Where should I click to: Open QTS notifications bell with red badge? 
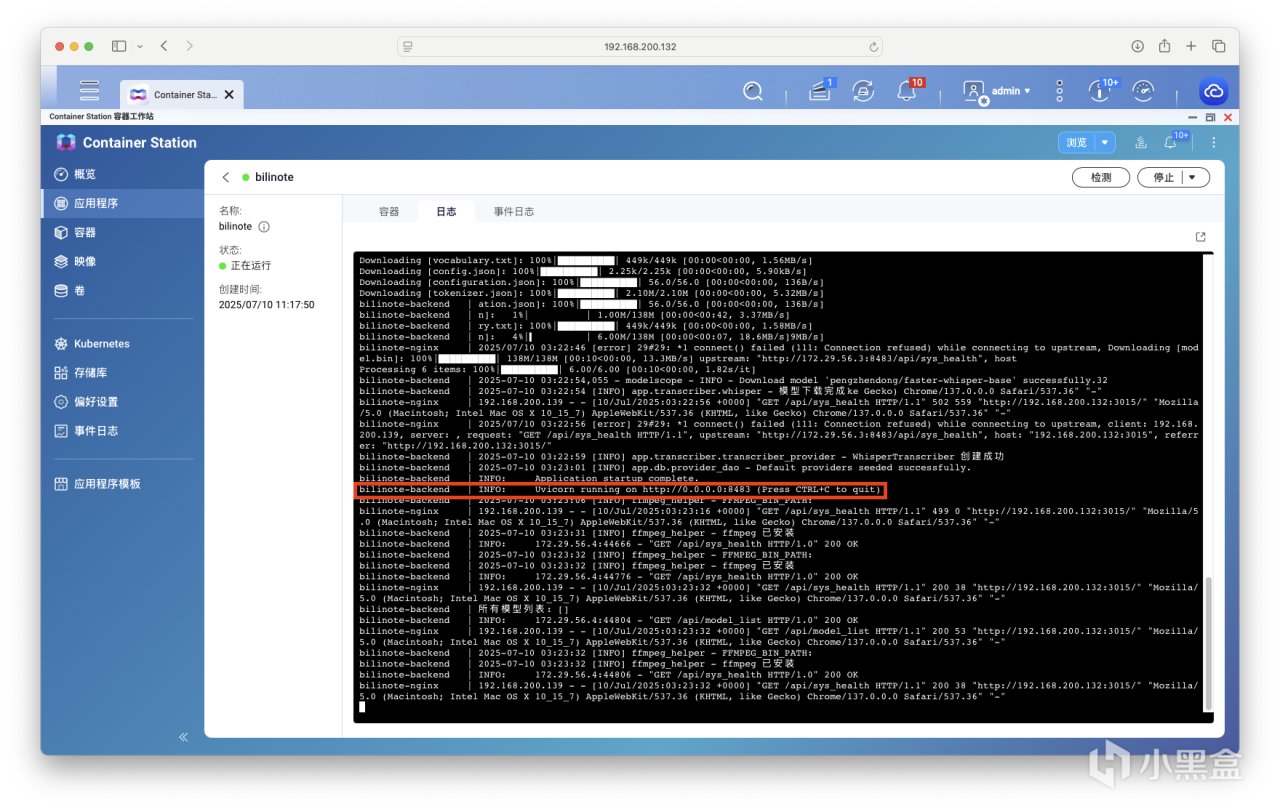click(x=907, y=91)
